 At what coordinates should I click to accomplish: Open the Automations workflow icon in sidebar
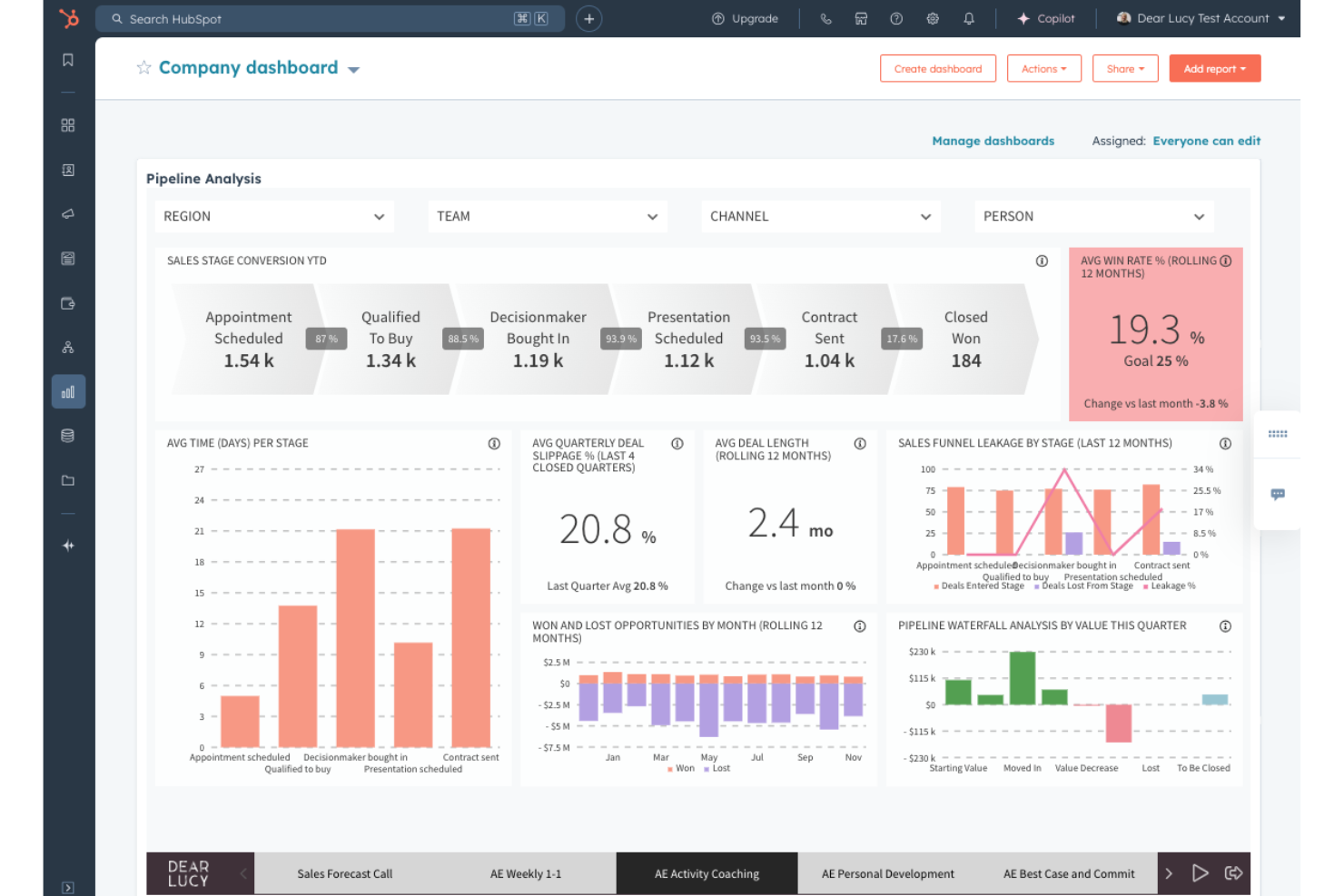click(x=67, y=346)
